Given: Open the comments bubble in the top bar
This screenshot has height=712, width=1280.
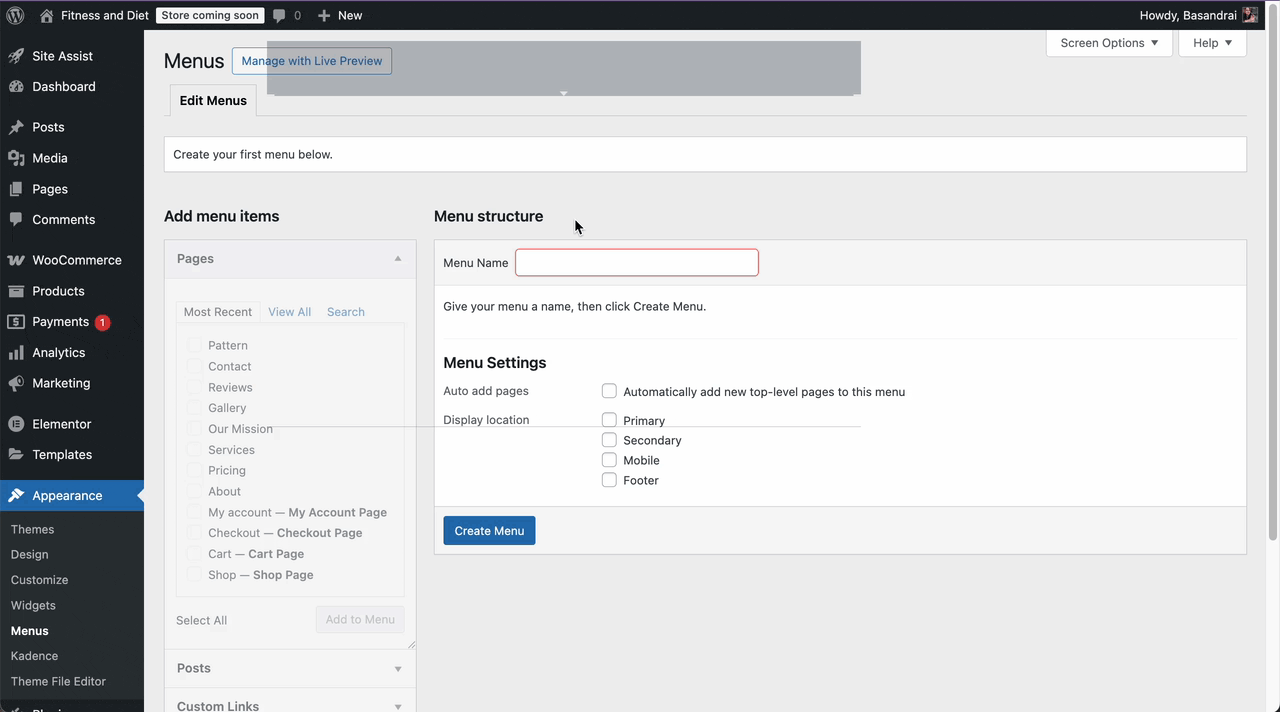Looking at the screenshot, I should coord(280,15).
